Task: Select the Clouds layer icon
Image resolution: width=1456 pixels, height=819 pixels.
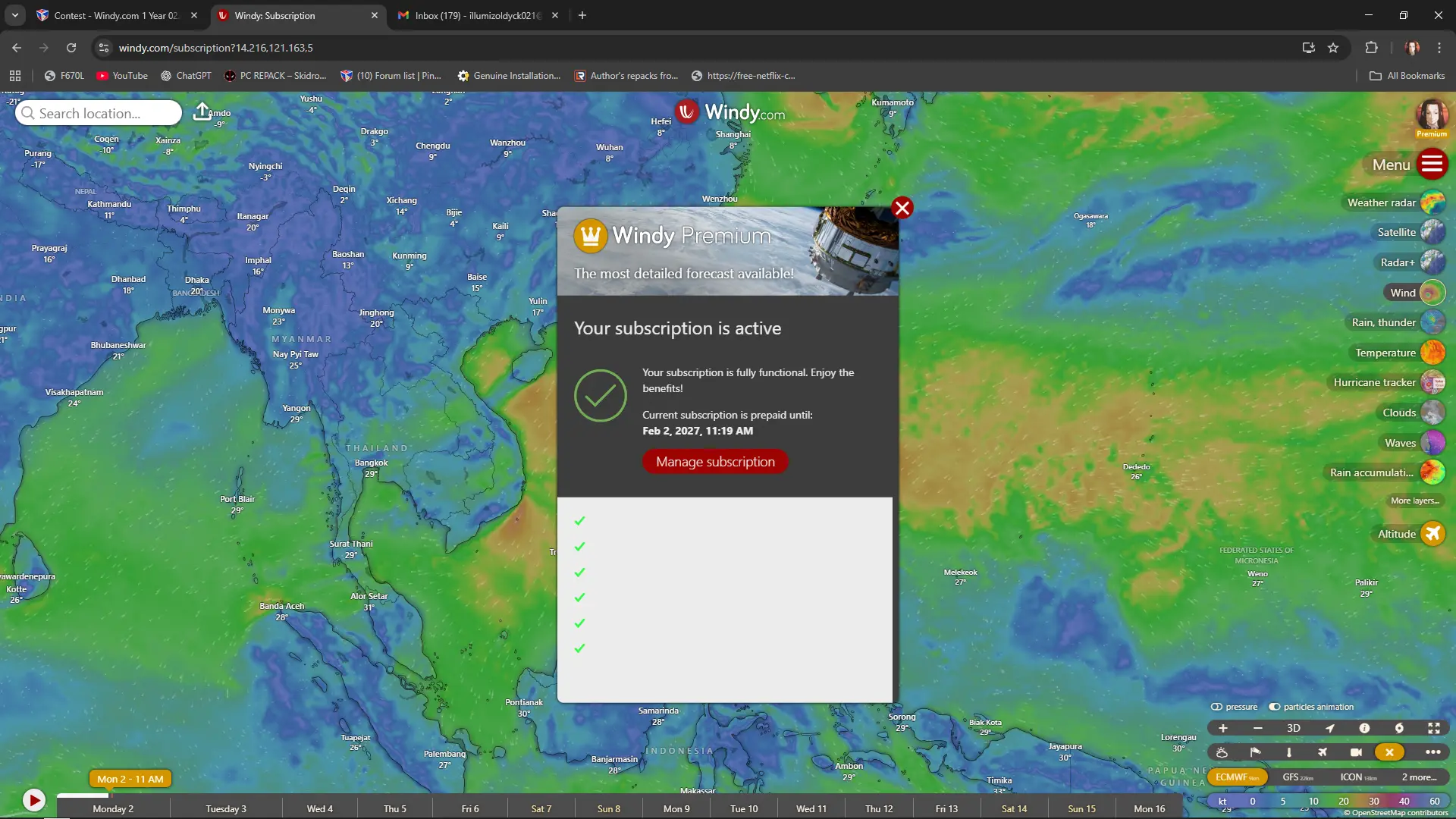Action: [x=1432, y=413]
